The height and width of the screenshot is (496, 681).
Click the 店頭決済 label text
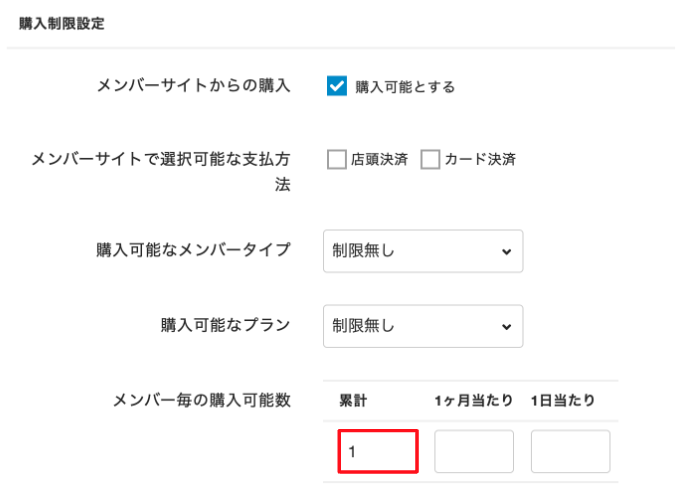point(379,160)
